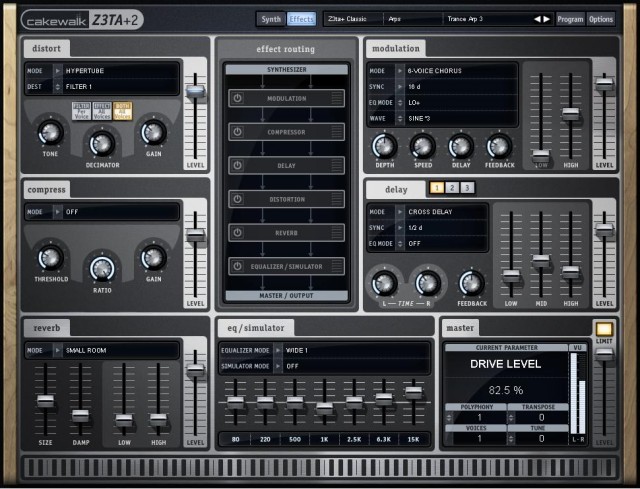Open the distort Mode dropdown
The height and width of the screenshot is (489, 640).
pyautogui.click(x=56, y=73)
